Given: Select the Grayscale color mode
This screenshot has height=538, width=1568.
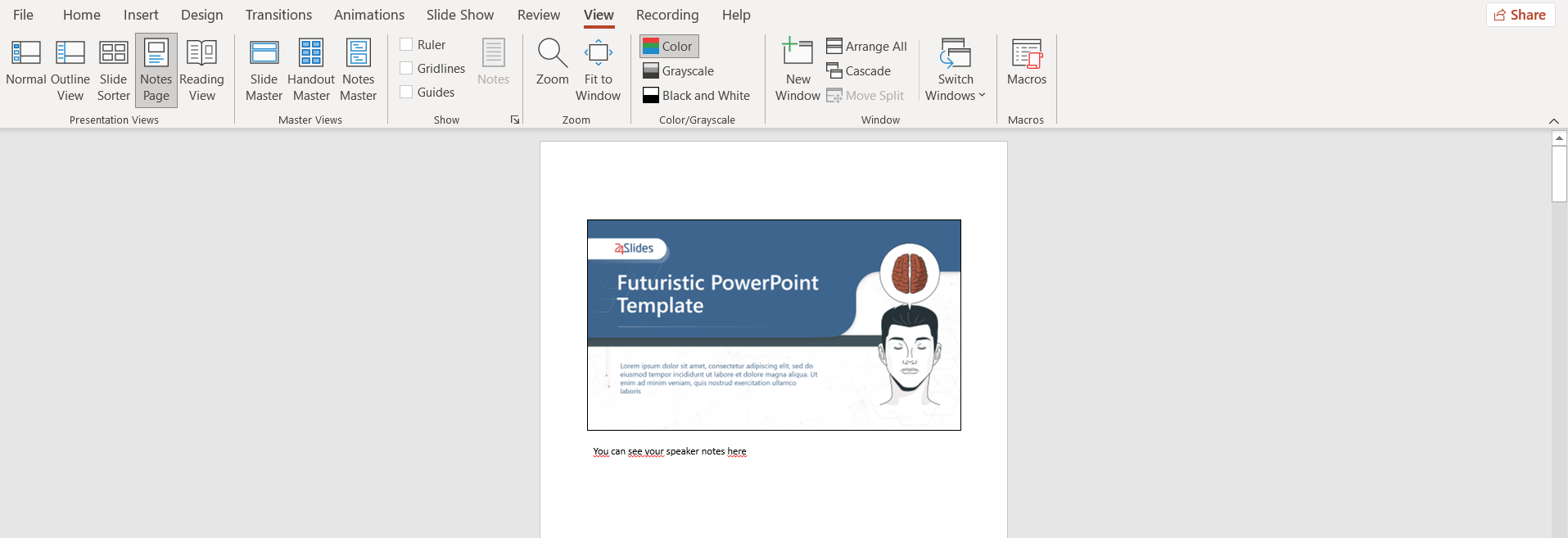Looking at the screenshot, I should [678, 70].
